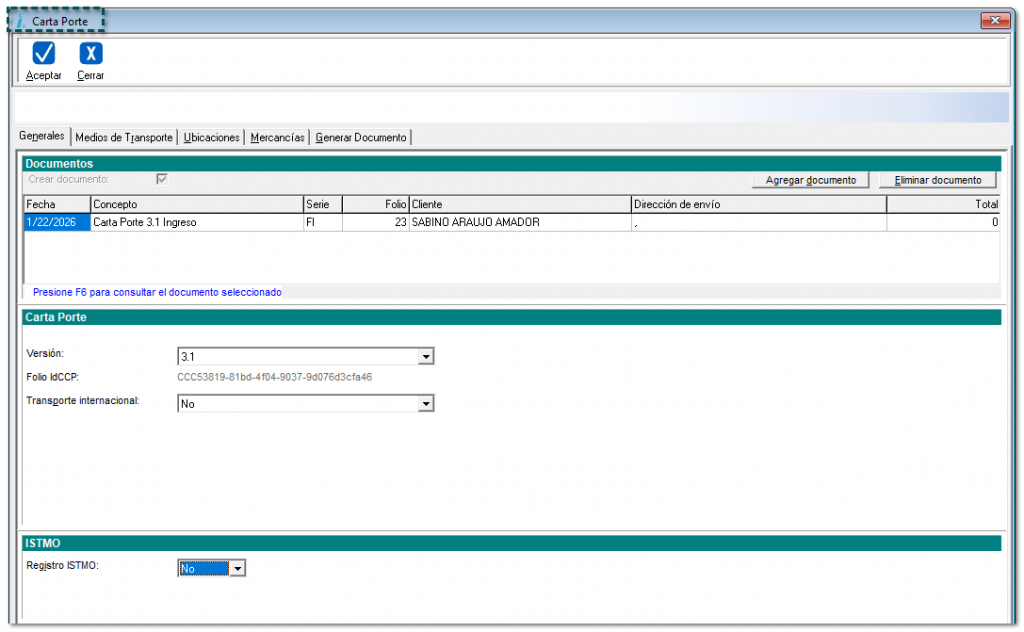Expand the Registro ISTMO dropdown
Viewport: 1024px width, 632px height.
click(237, 569)
